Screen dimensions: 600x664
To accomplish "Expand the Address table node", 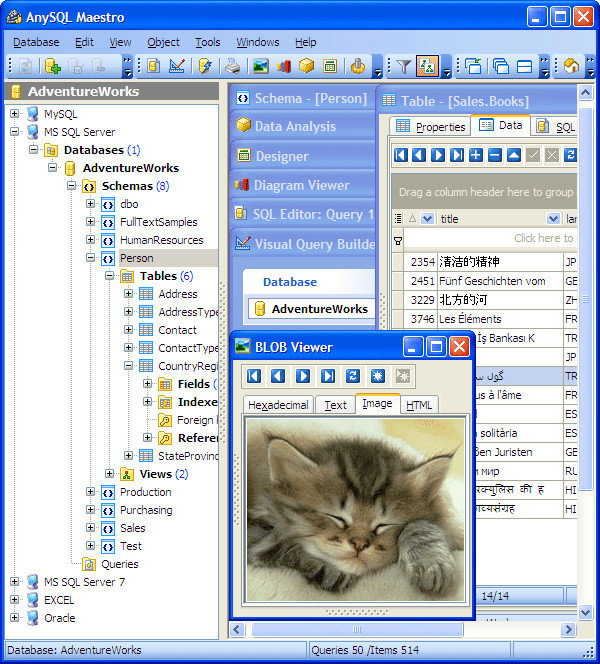I will [x=128, y=293].
